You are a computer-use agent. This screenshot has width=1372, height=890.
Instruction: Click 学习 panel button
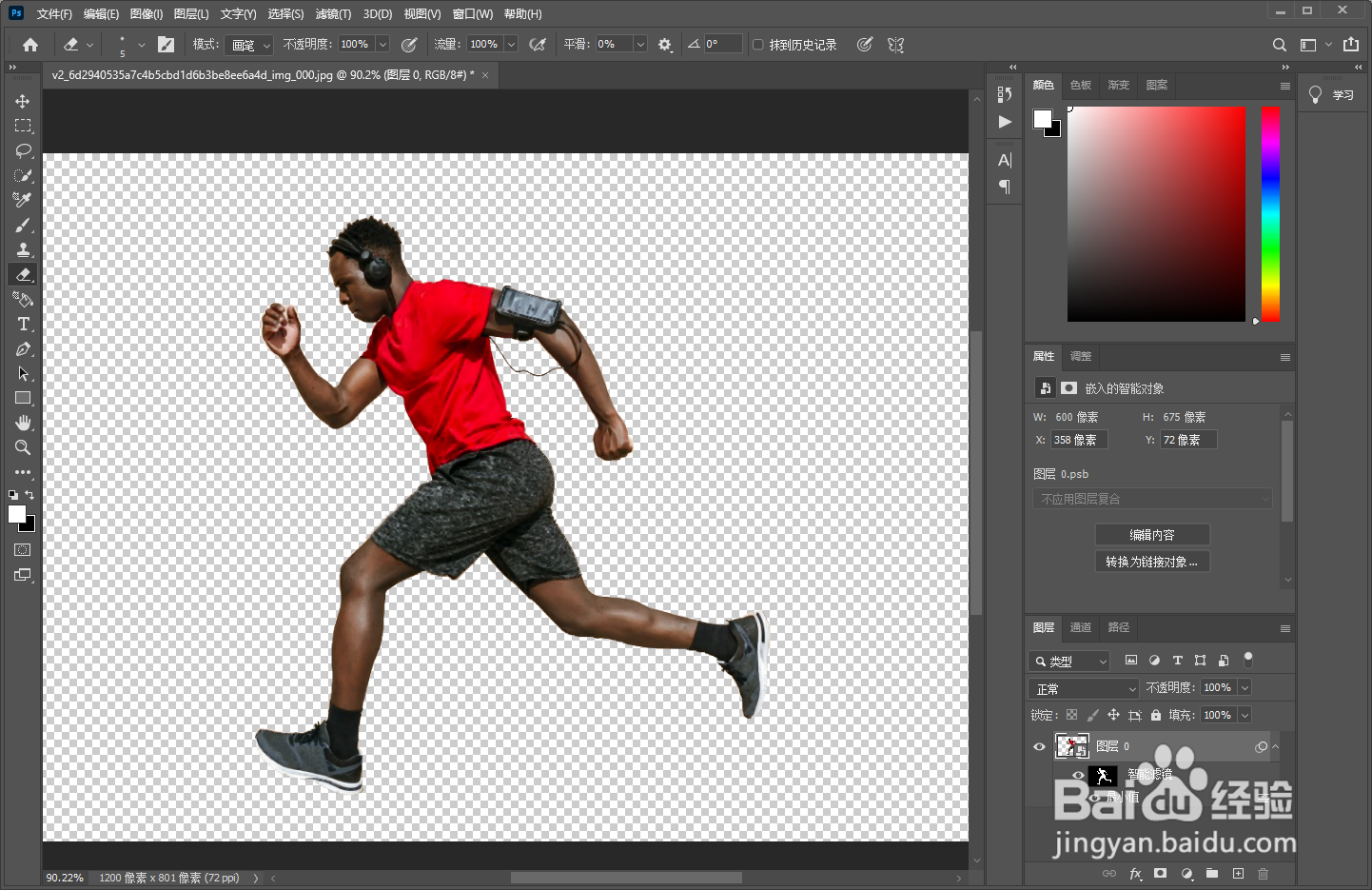1332,95
